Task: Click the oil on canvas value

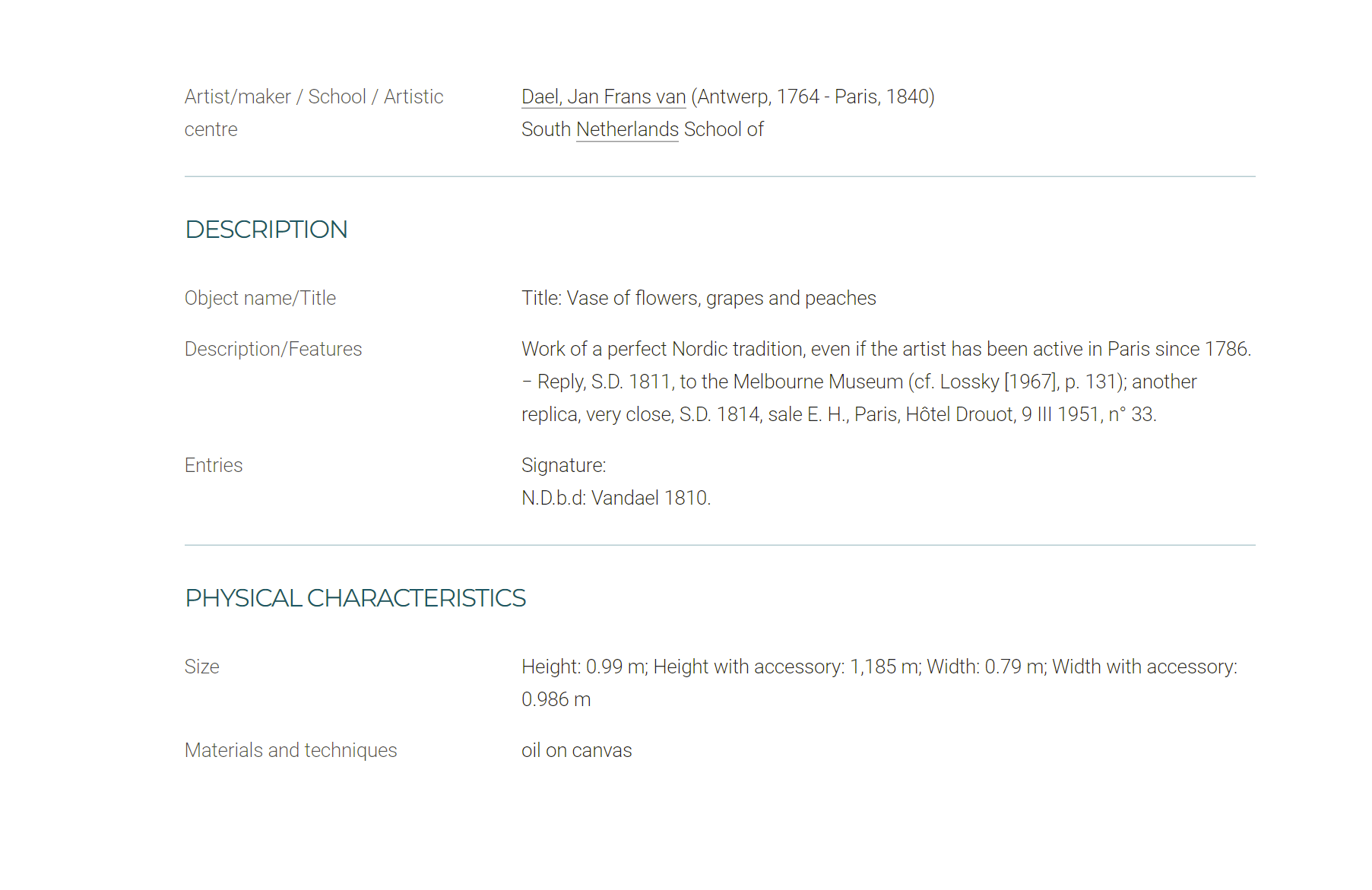Action: click(x=576, y=750)
